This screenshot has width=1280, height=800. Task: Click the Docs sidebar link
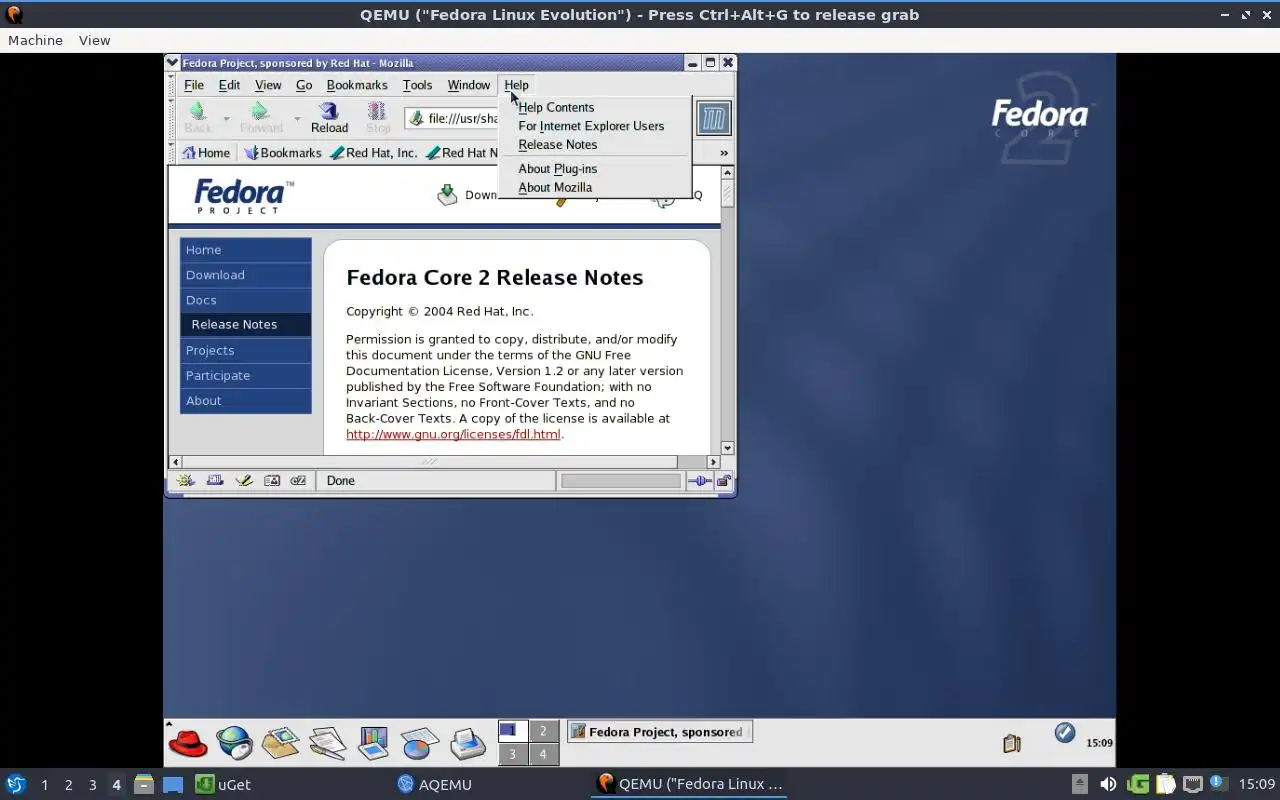[245, 300]
